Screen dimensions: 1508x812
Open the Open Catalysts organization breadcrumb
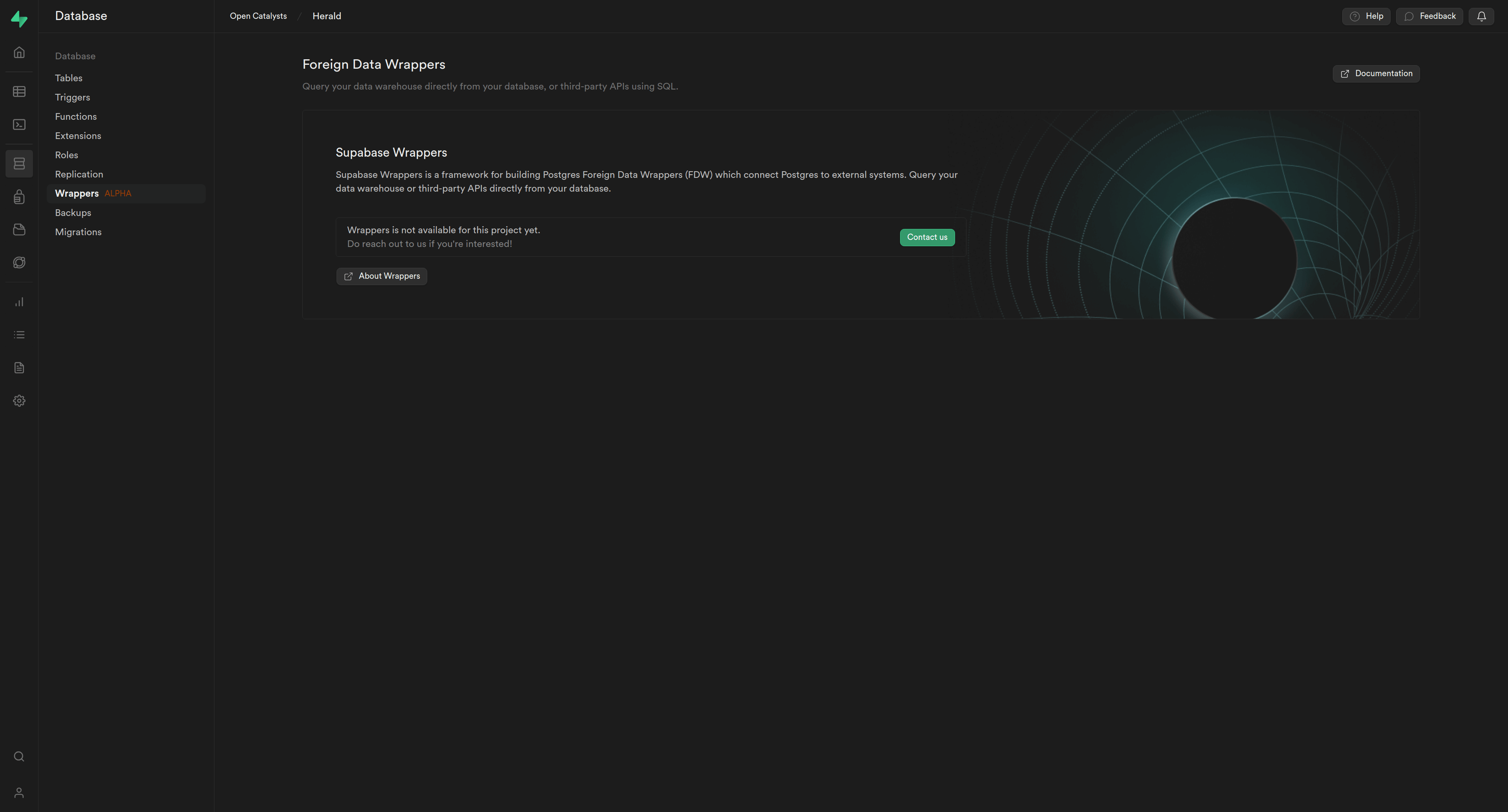click(x=258, y=16)
